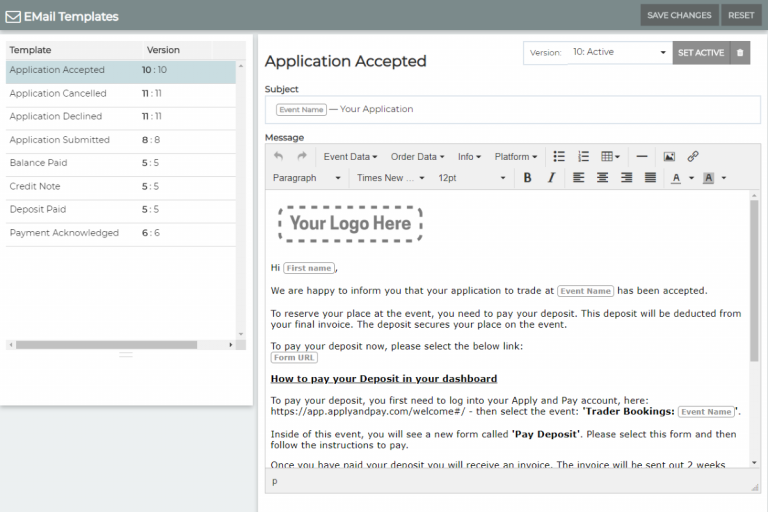Screen dimensions: 768x512
Task: Open the Event Data menu
Action: click(350, 157)
